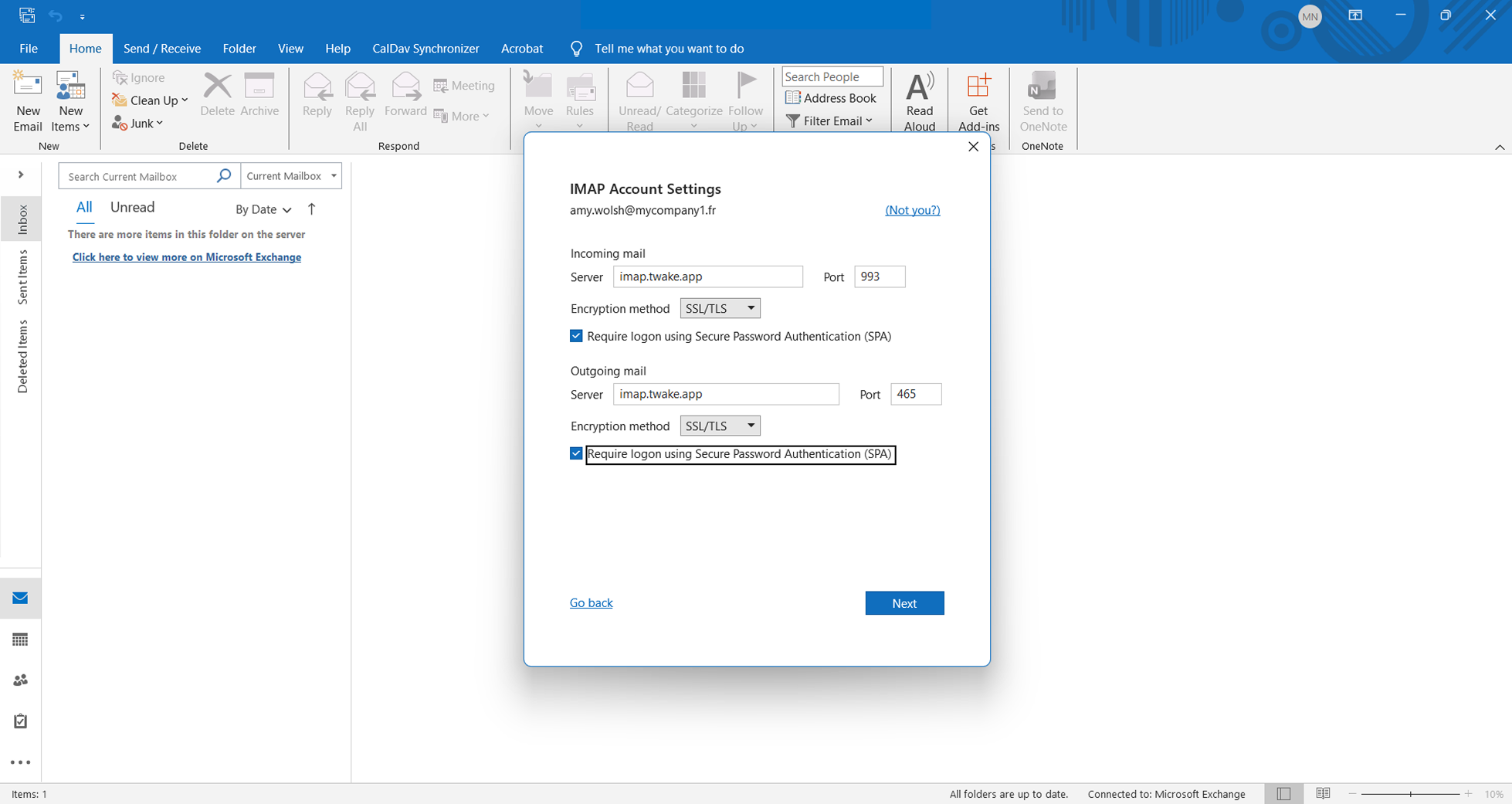Screen dimensions: 1512x804
Task: Click the Send/Receive All Folders quick access icon
Action: coord(27,15)
